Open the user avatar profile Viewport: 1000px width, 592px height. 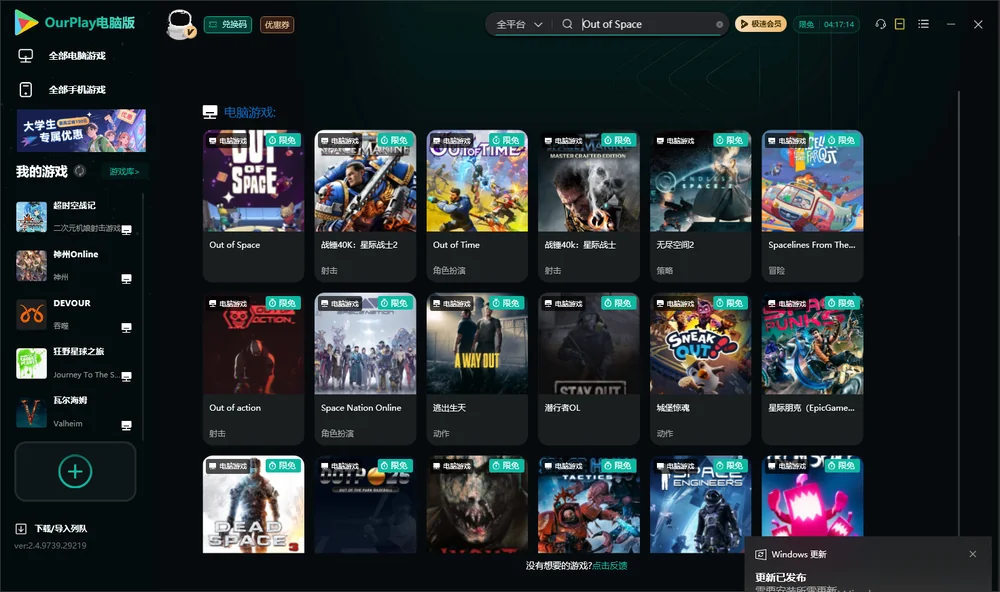click(180, 24)
